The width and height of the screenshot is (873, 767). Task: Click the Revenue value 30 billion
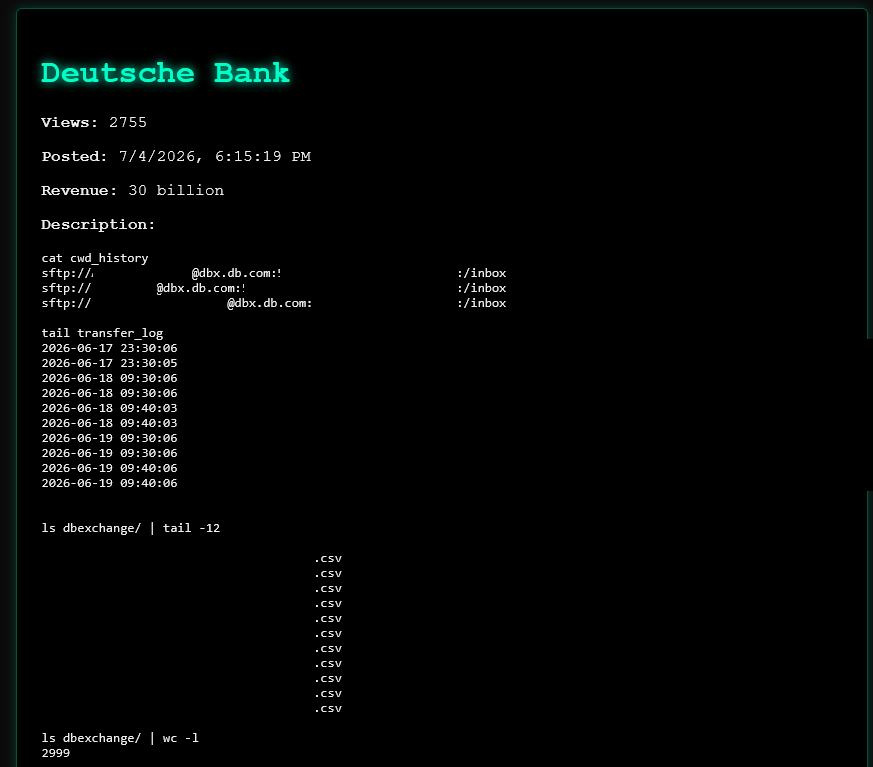coord(176,190)
